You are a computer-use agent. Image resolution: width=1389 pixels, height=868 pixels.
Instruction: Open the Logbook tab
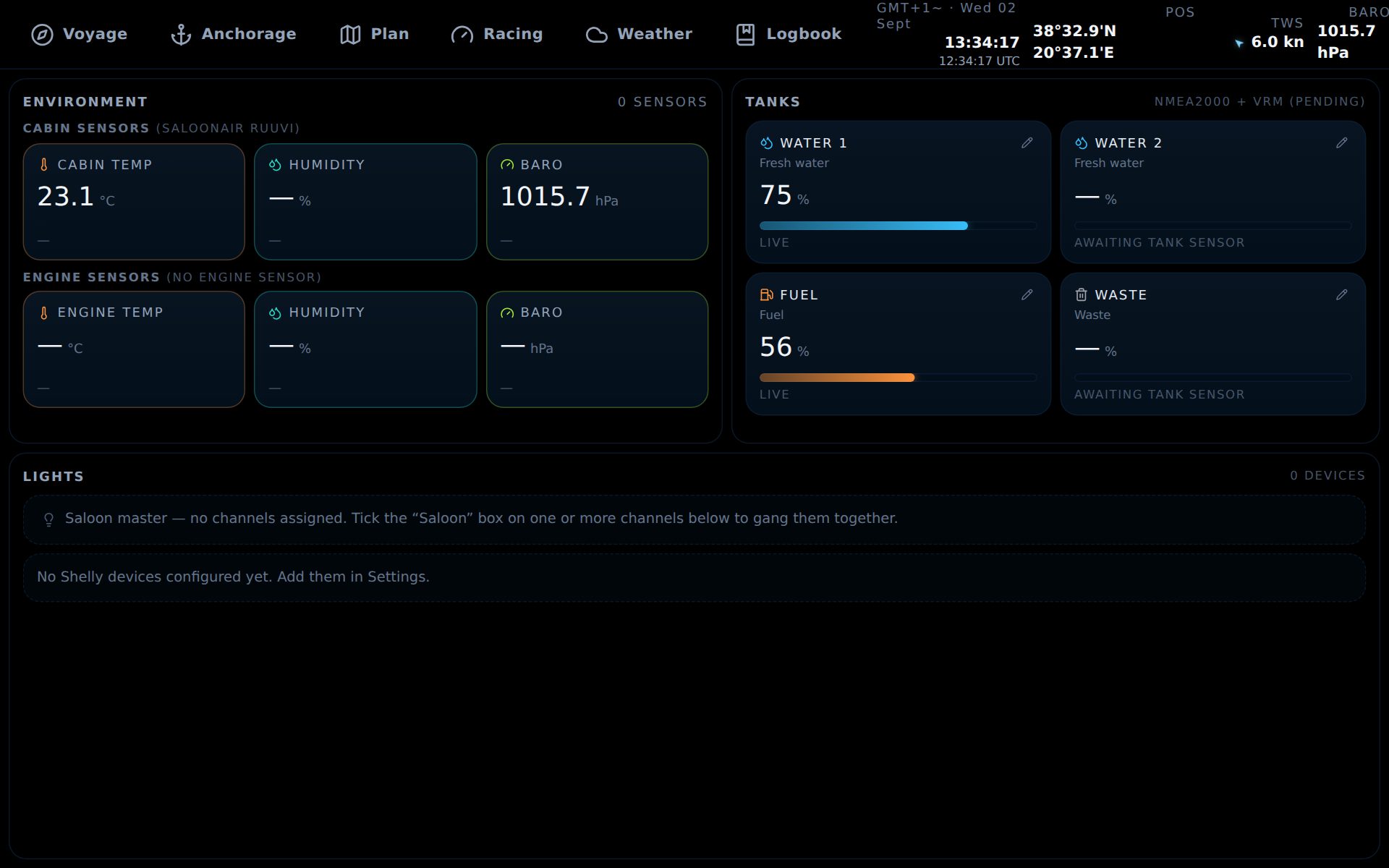(x=789, y=34)
